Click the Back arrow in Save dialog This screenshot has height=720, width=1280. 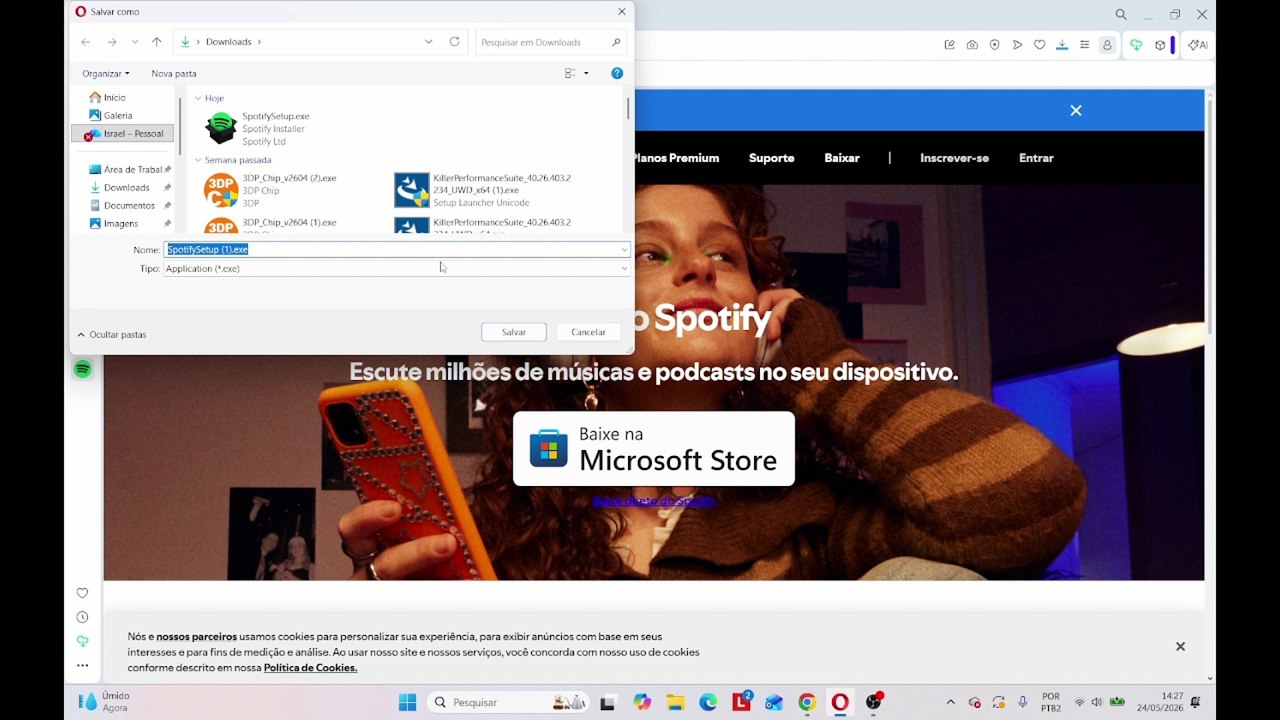point(85,42)
